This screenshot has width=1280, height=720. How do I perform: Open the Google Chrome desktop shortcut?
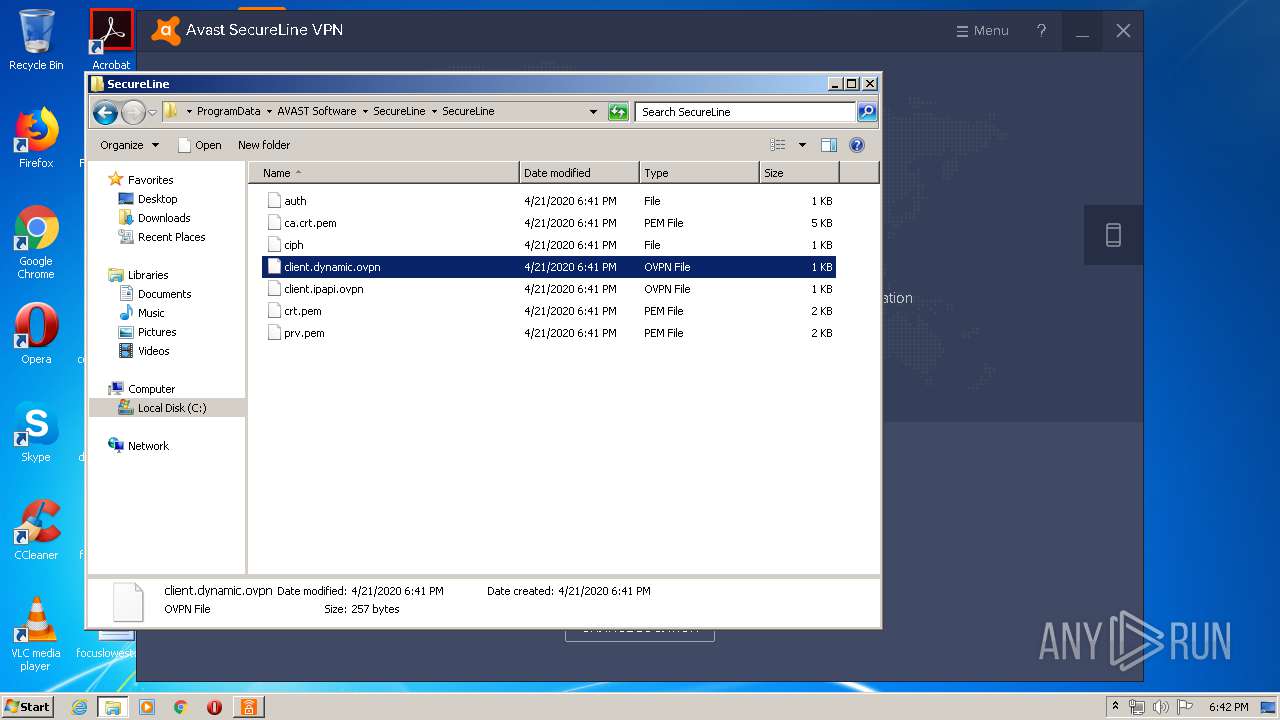coord(36,243)
